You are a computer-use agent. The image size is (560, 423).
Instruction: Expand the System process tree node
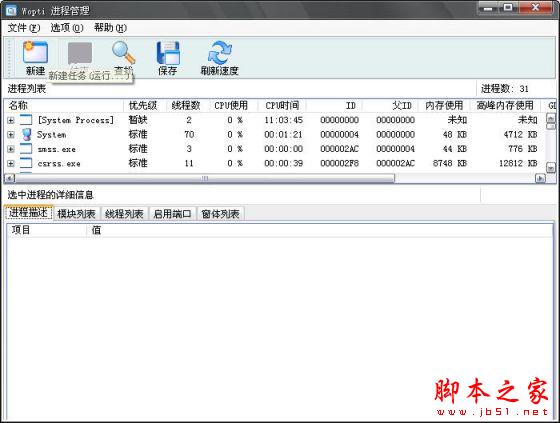click(11, 135)
